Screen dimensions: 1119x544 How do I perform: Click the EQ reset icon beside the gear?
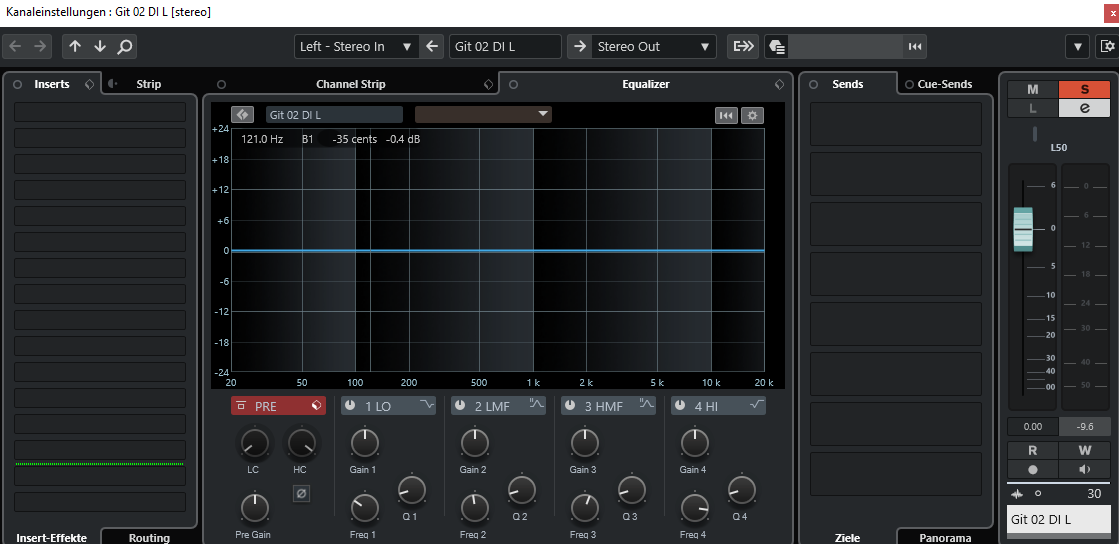[x=727, y=115]
